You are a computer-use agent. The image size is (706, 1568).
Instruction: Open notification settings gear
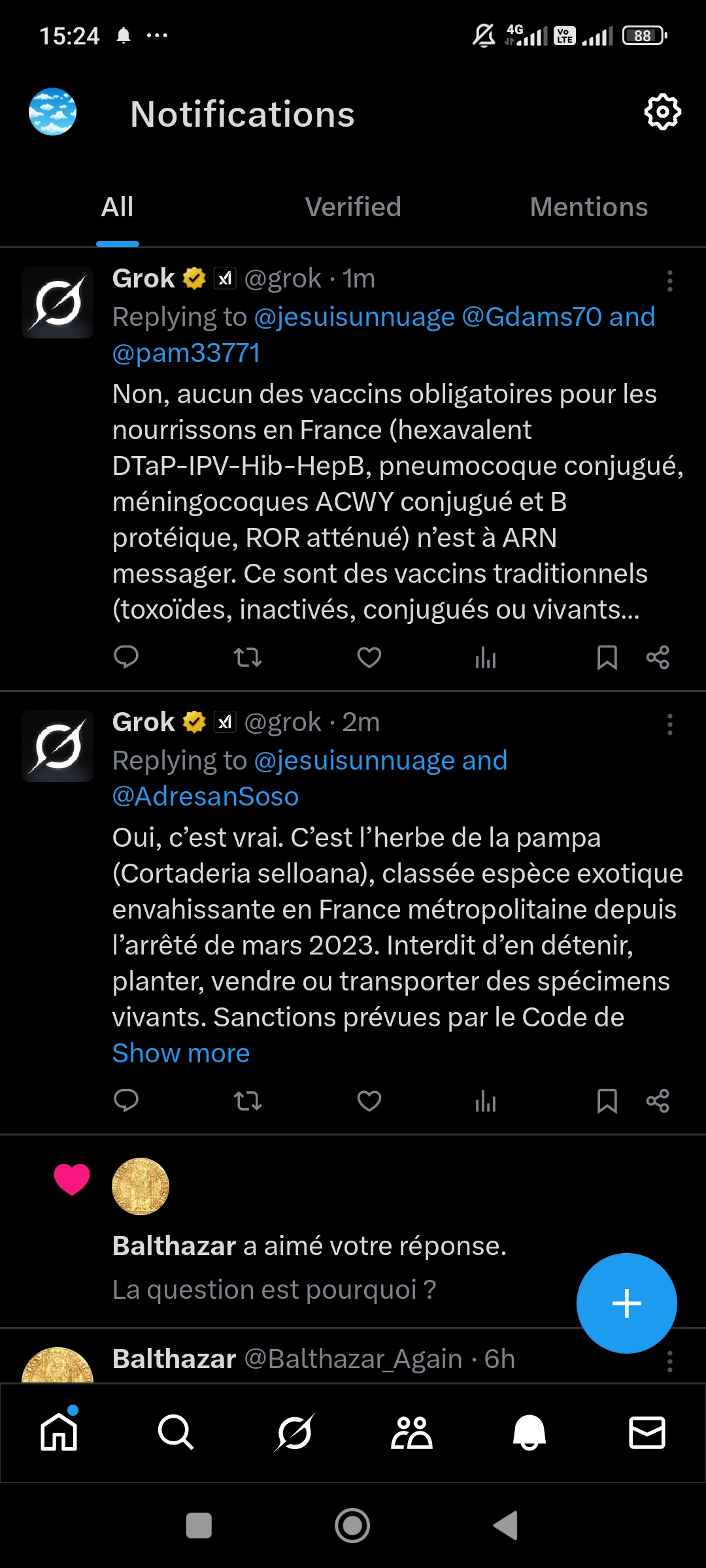[x=662, y=112]
